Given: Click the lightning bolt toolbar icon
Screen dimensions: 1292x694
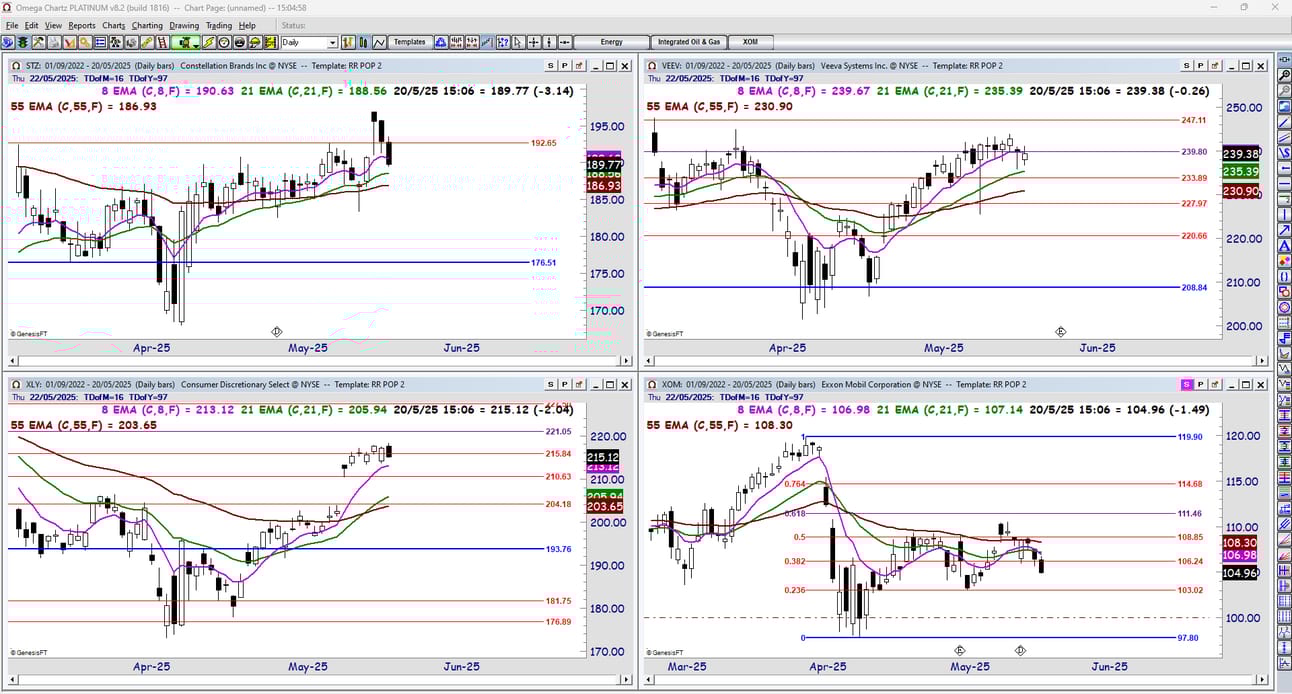Looking at the screenshot, I should pos(208,42).
